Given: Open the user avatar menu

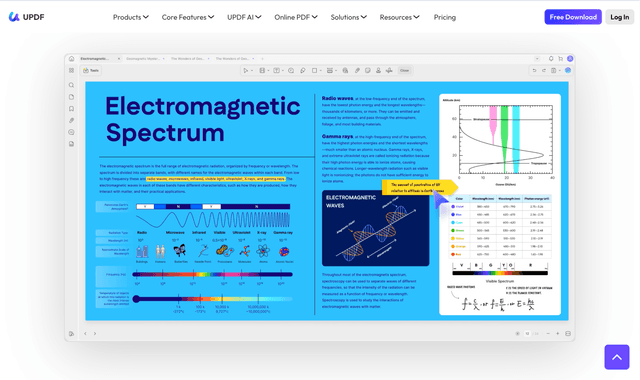Looking at the screenshot, I should pos(570,59).
